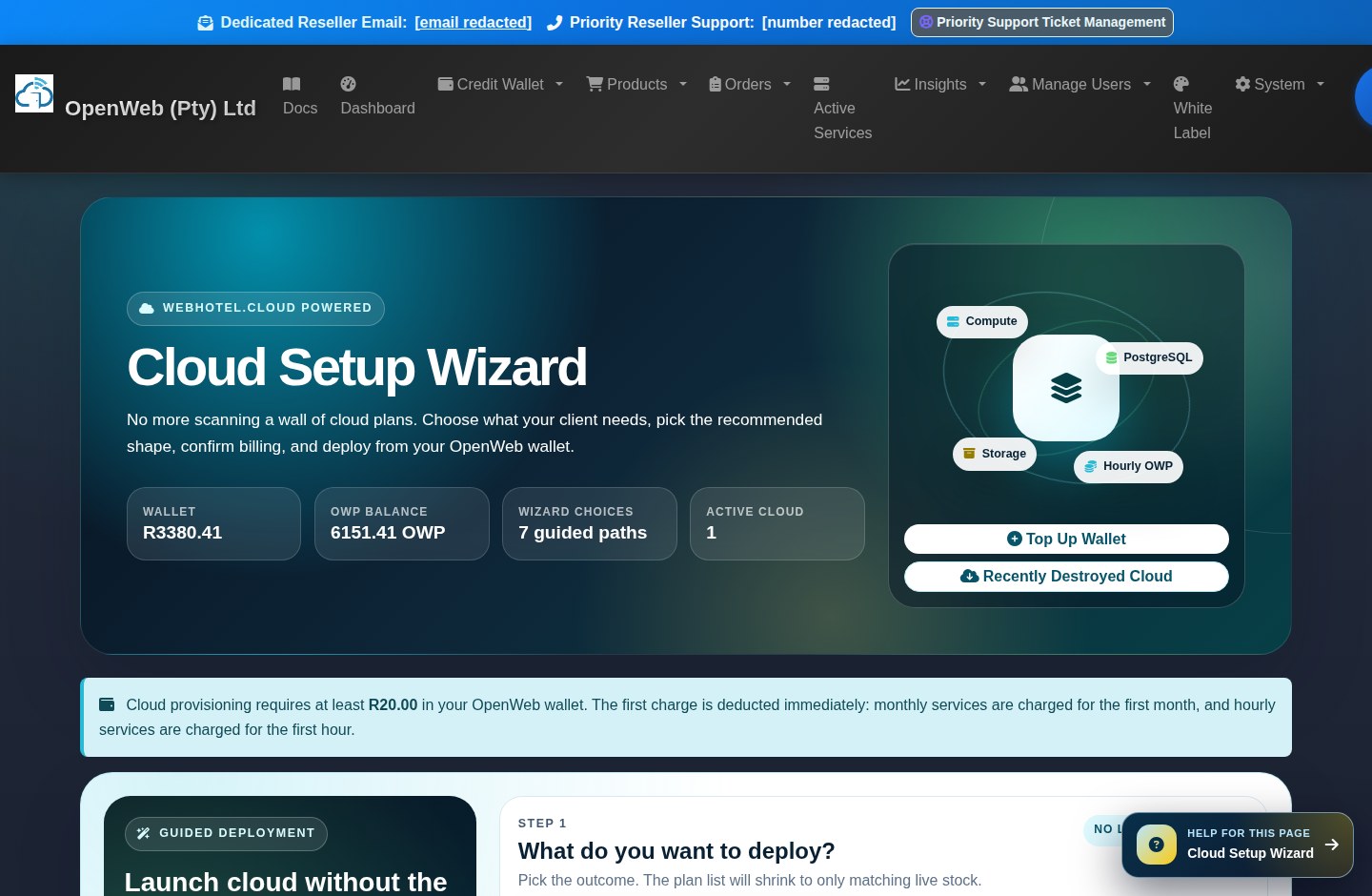The image size is (1372, 896).
Task: Open the Docs menu item
Action: pos(300,96)
